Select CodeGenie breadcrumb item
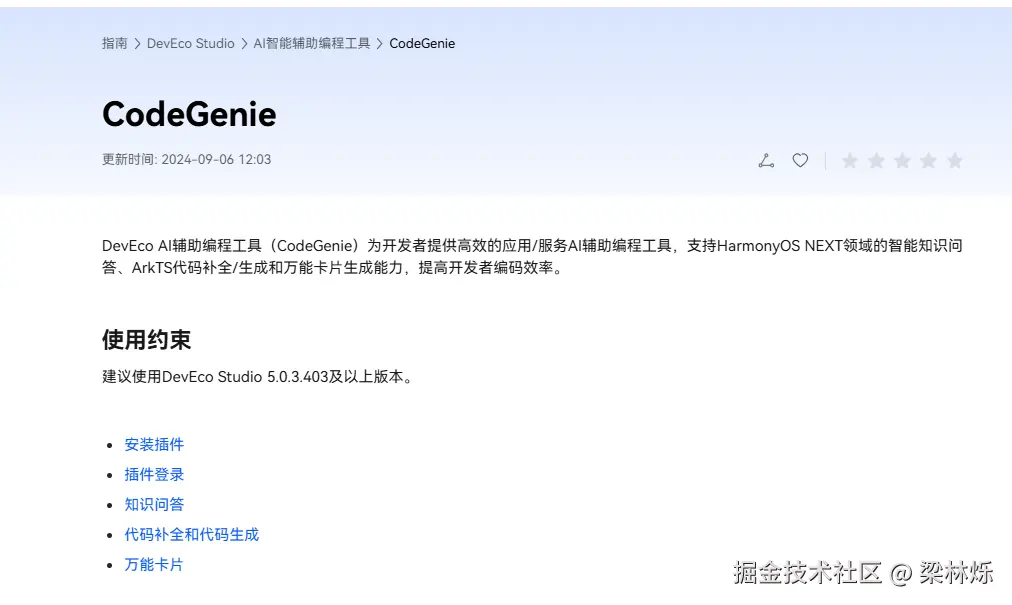Screen dimensions: 1012x605 click(421, 43)
